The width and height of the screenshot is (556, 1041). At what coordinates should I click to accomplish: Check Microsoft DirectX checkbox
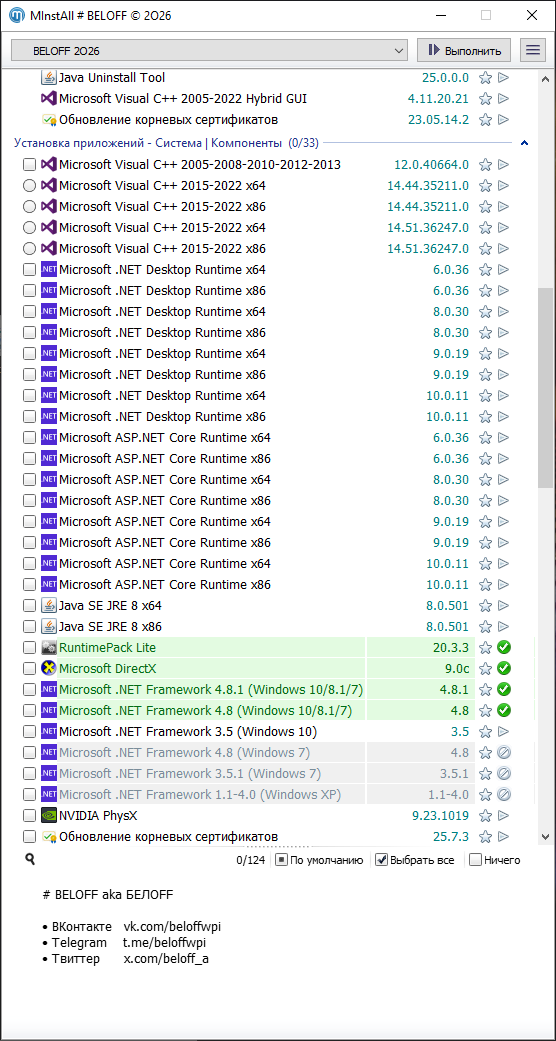(x=29, y=668)
